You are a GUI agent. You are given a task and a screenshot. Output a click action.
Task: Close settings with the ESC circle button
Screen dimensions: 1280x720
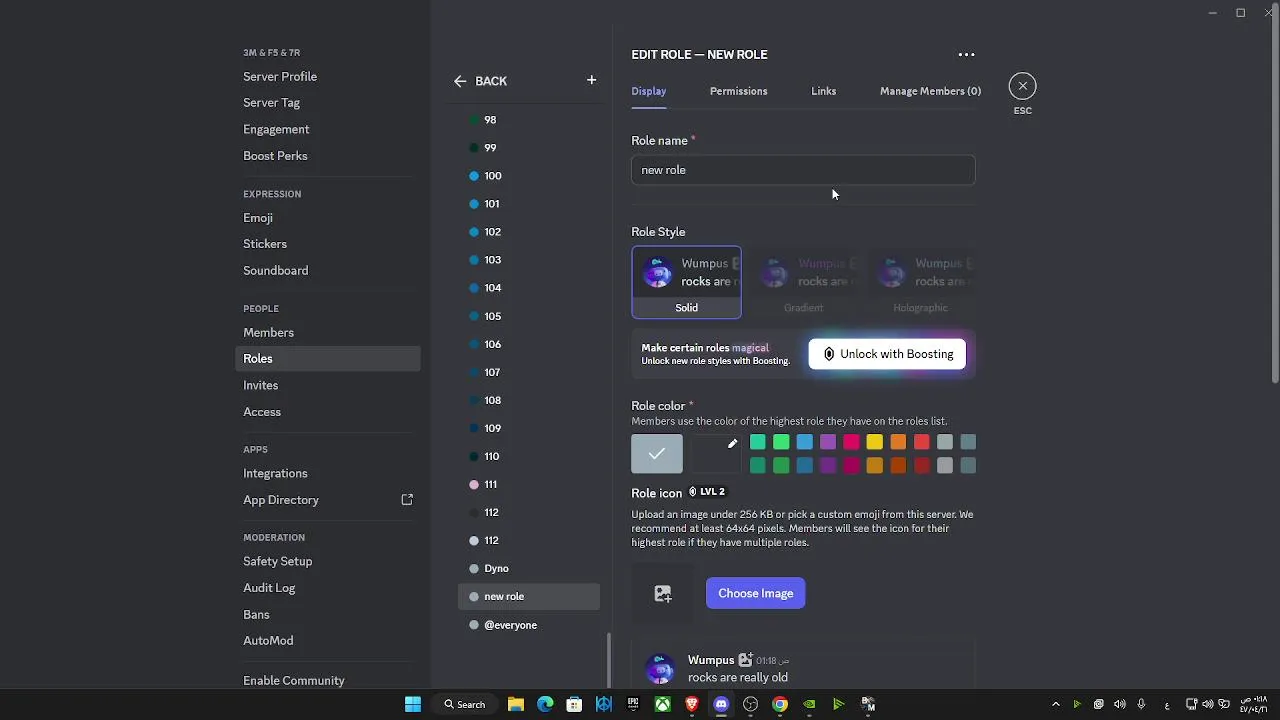[1022, 86]
